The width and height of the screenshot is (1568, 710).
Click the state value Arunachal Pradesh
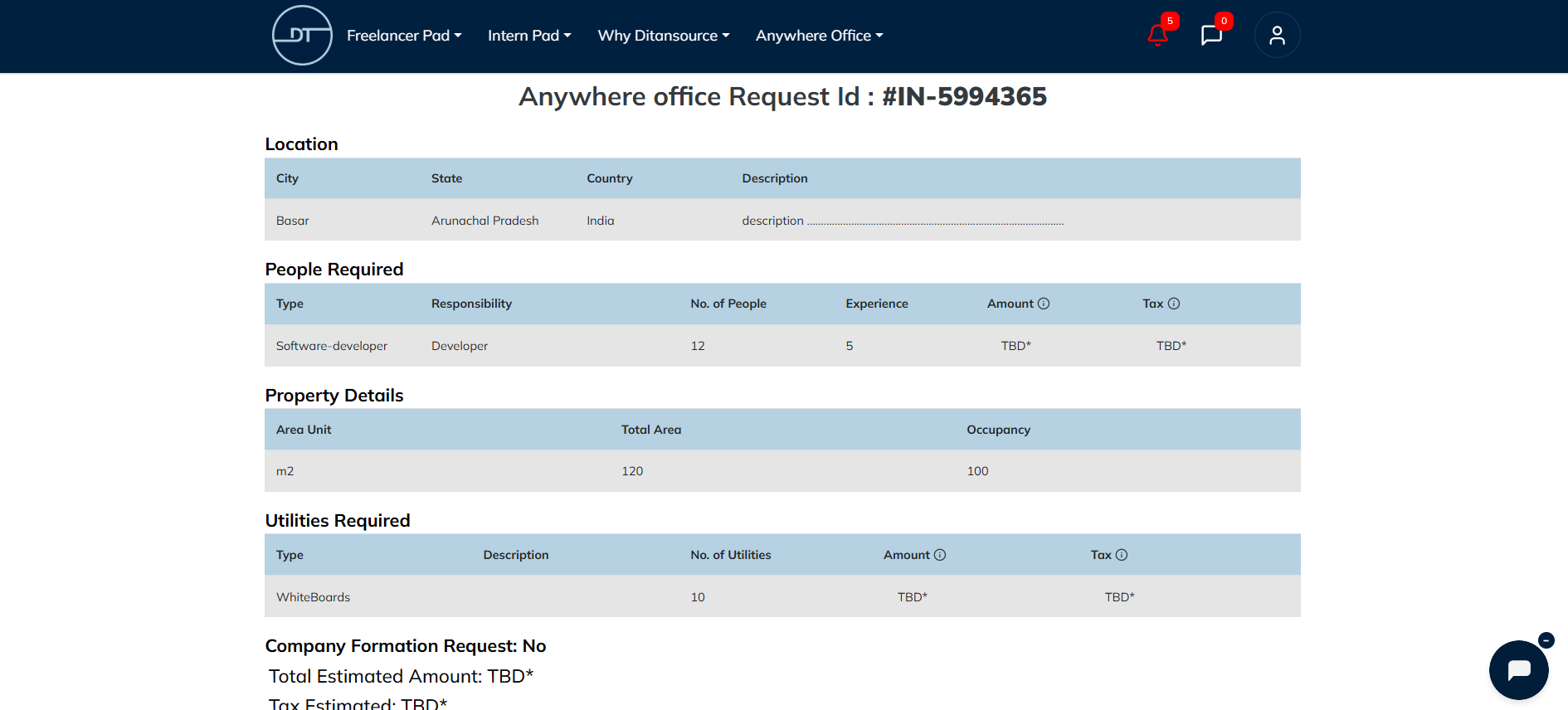485,221
